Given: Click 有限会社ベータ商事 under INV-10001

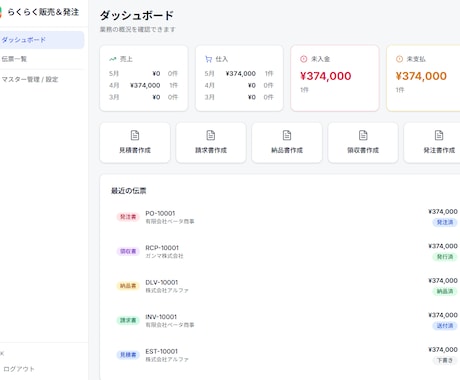Looking at the screenshot, I should 170,325.
